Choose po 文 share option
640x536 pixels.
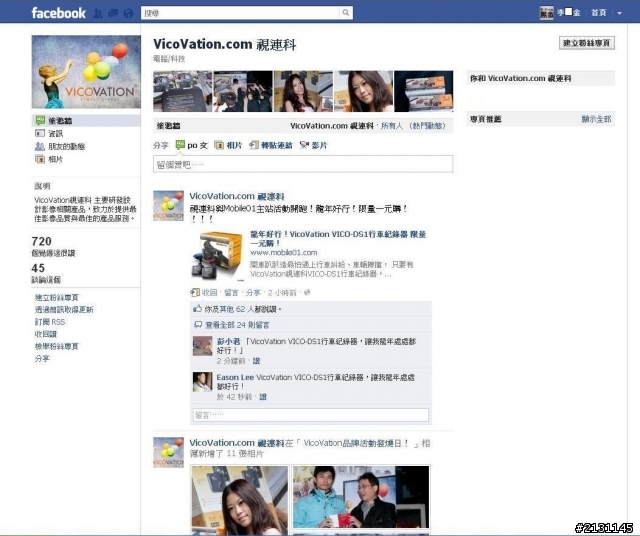191,145
